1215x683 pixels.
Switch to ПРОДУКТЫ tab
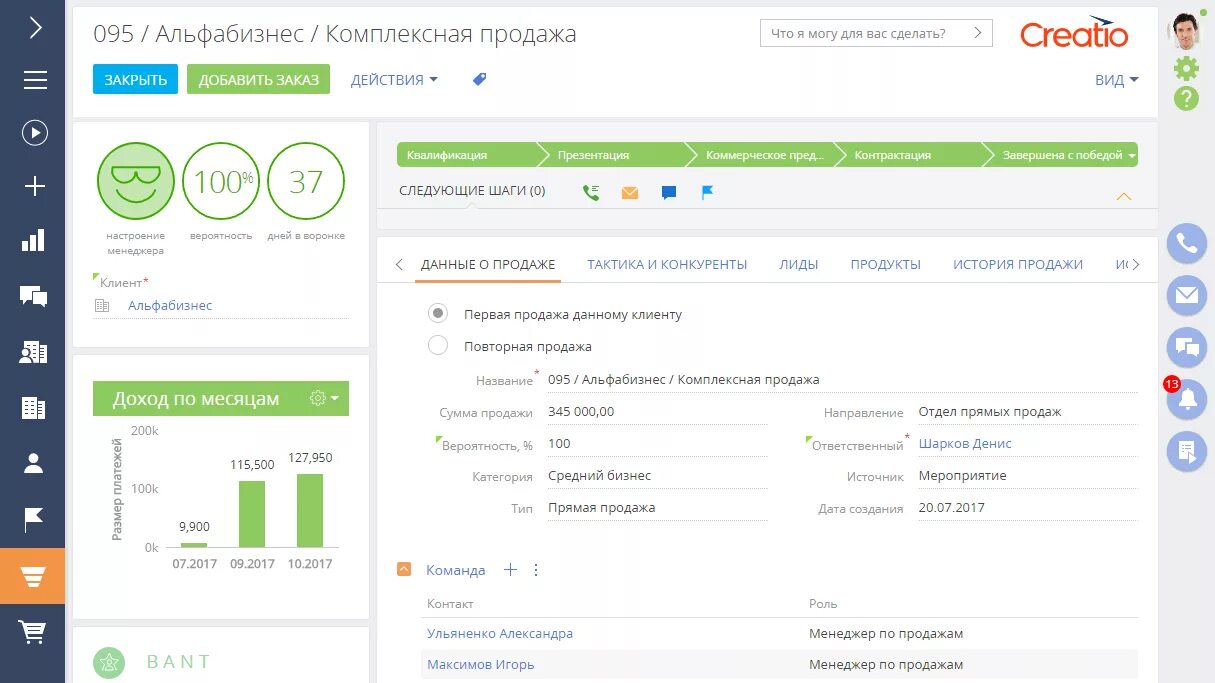886,265
